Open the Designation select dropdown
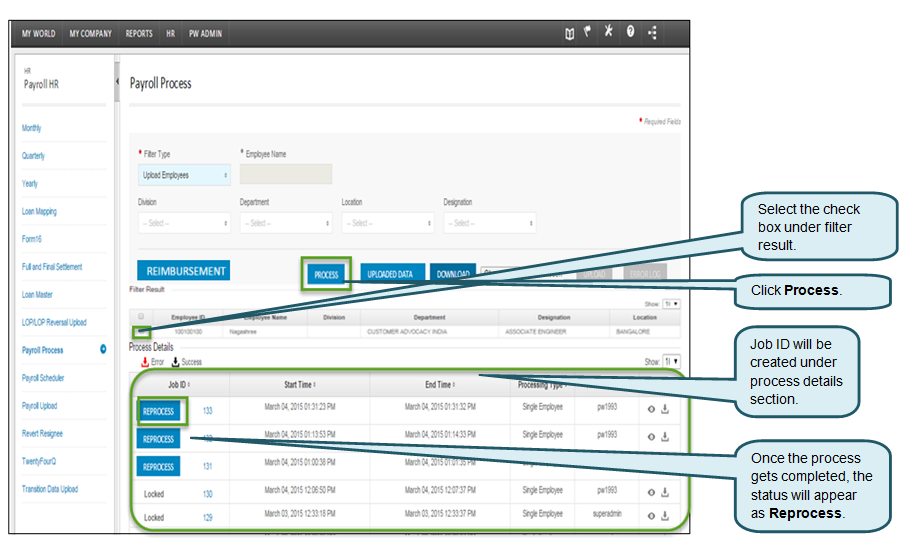Image resolution: width=902 pixels, height=553 pixels. (489, 223)
